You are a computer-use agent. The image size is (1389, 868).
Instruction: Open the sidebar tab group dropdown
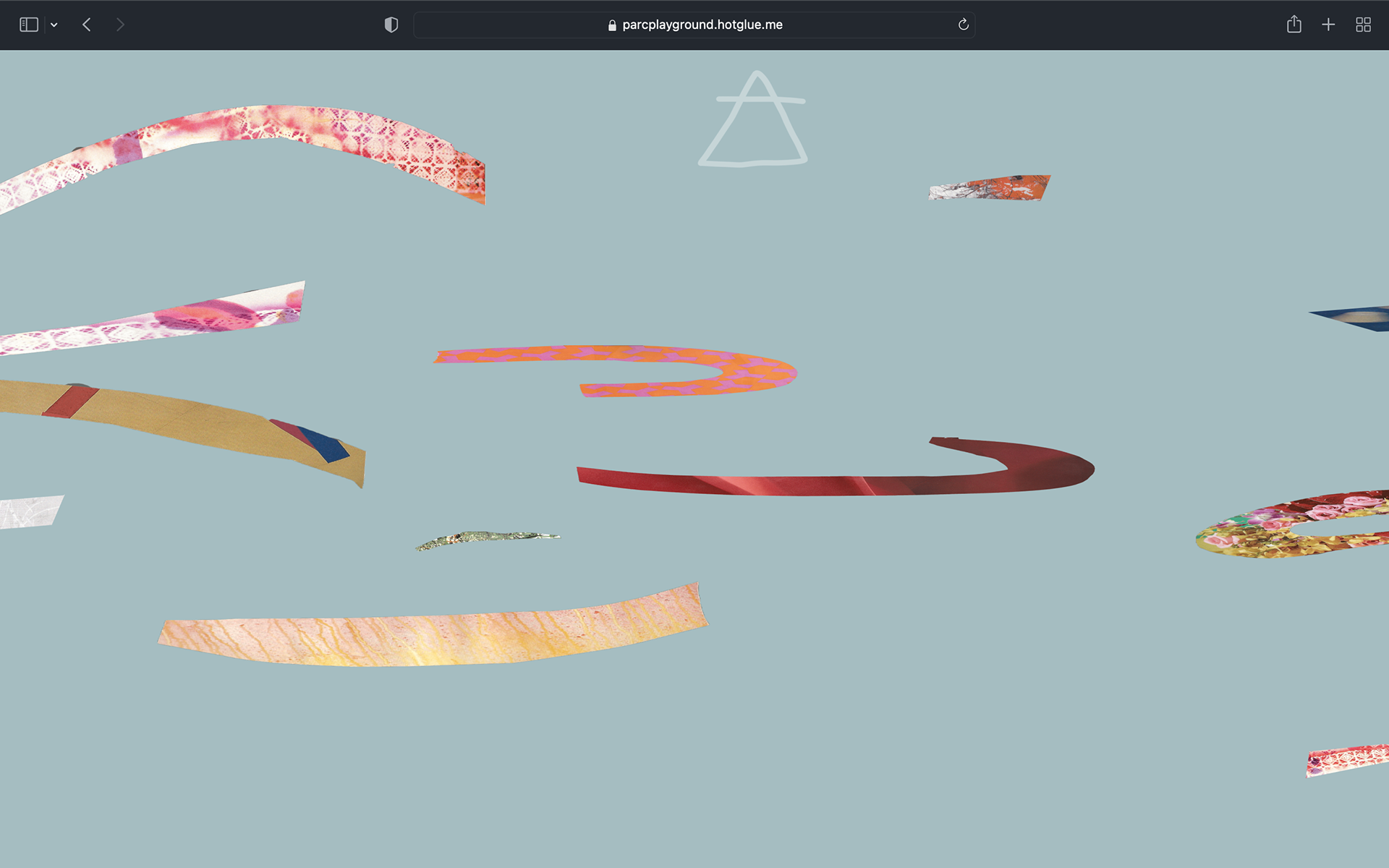(x=54, y=25)
